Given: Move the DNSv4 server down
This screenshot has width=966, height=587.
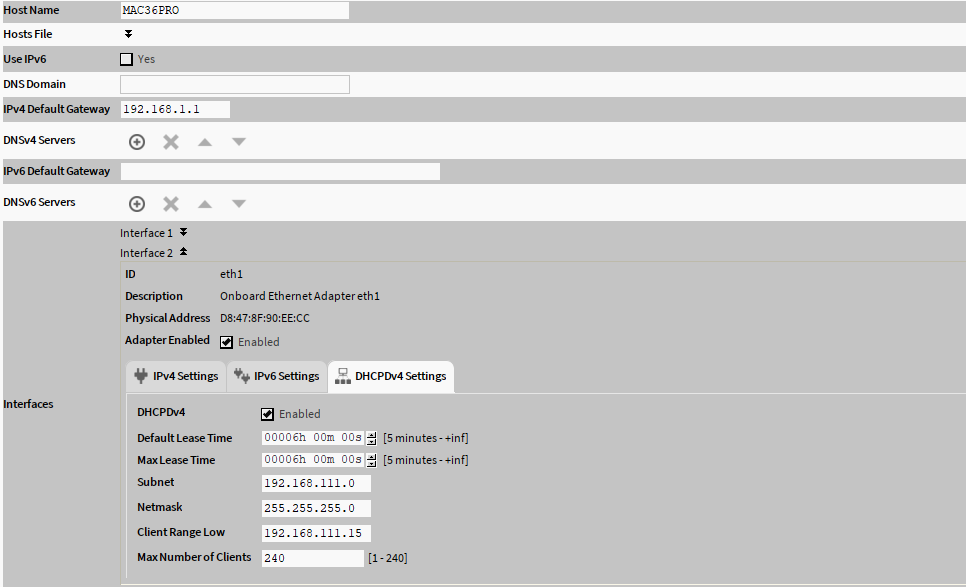Looking at the screenshot, I should pos(237,141).
